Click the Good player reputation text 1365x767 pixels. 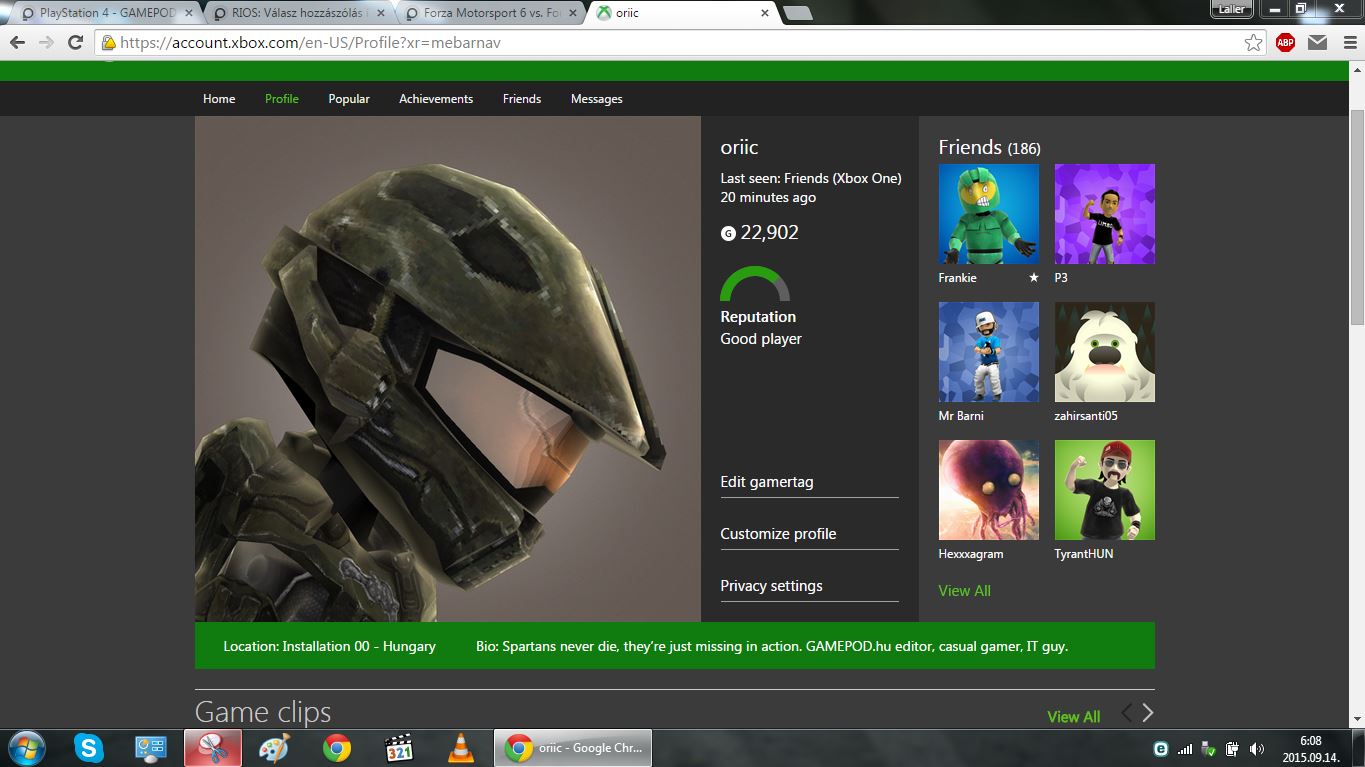click(761, 339)
